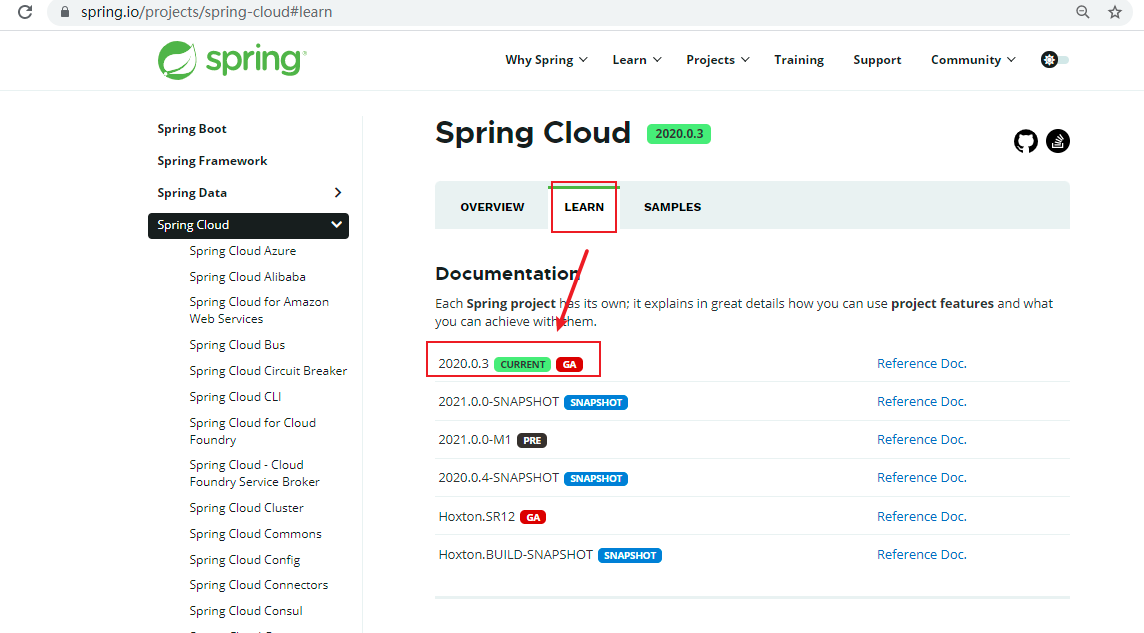Click the green 2020.0.3 version badge by title
The width and height of the screenshot is (1144, 633).
(x=679, y=134)
